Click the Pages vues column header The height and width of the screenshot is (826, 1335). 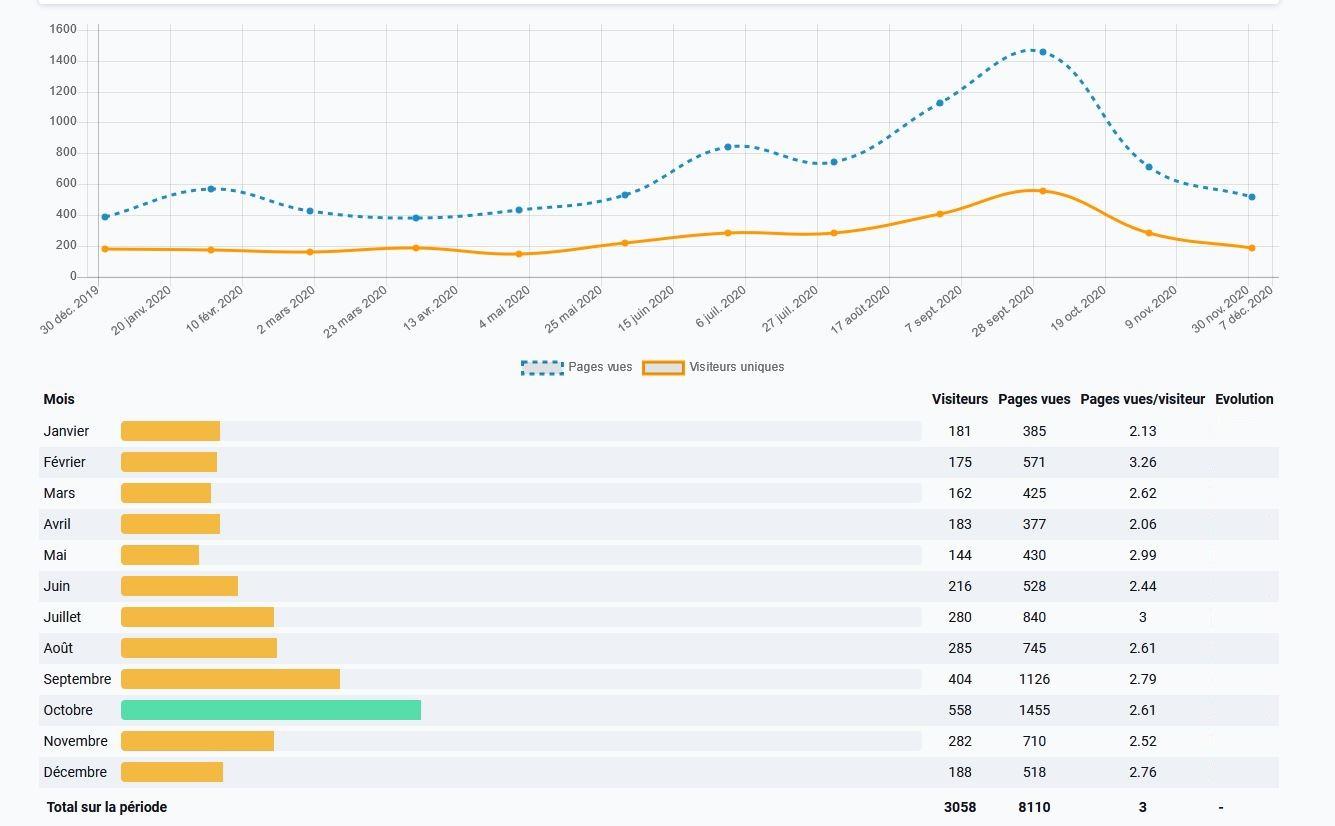pyautogui.click(x=1034, y=399)
